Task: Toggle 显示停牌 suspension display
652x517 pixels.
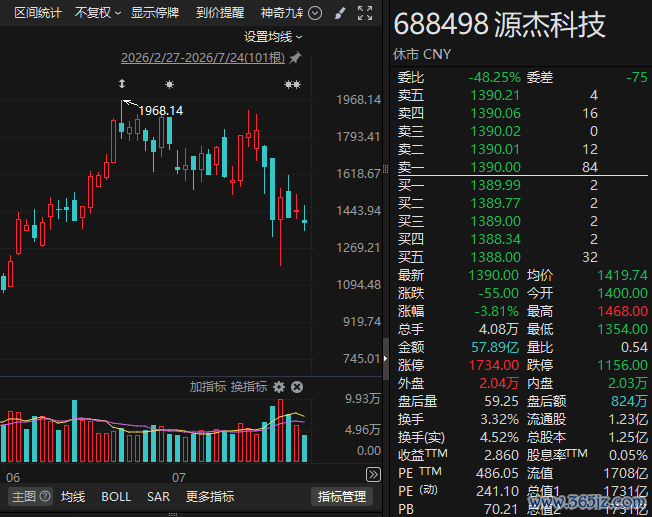Action: (x=155, y=13)
